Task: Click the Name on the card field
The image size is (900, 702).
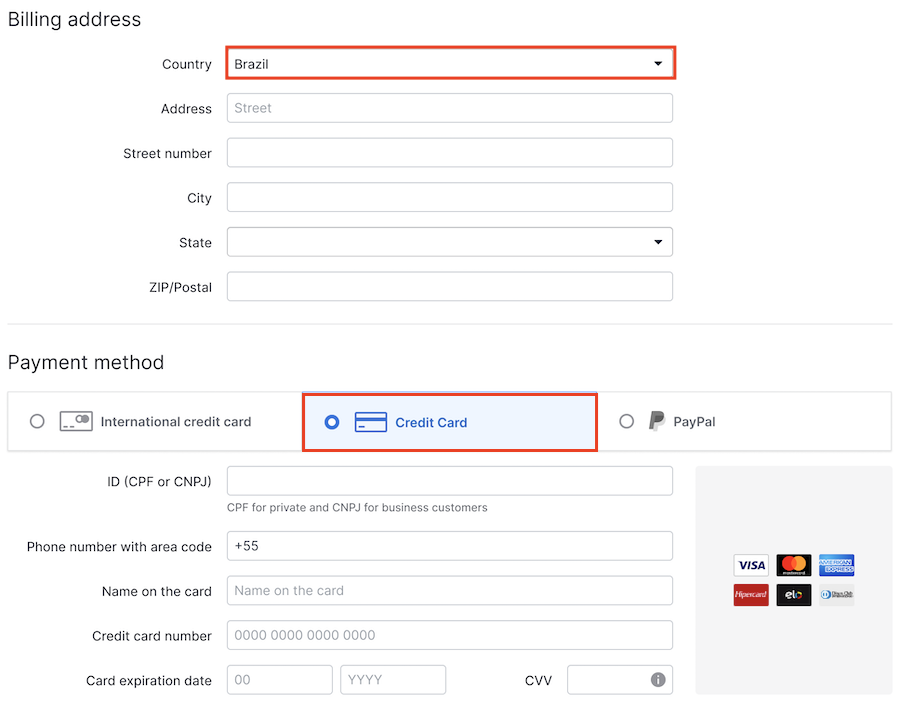Action: (x=449, y=590)
